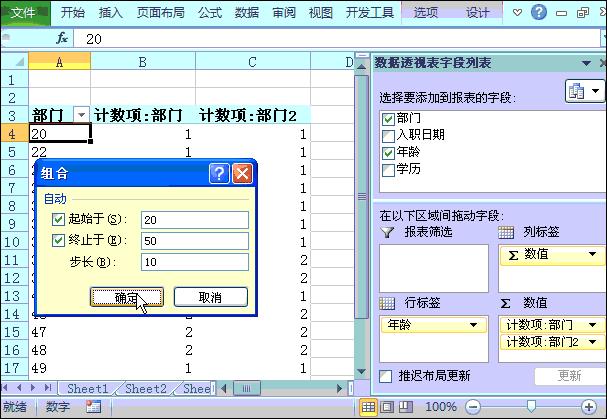Uncheck the 部门 field checkbox
This screenshot has height=419, width=607.
tap(388, 118)
